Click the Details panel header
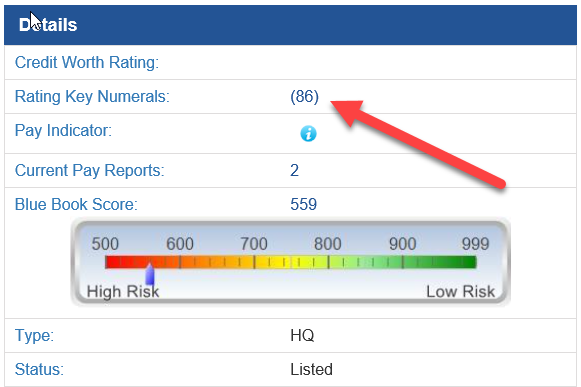 tap(290, 25)
